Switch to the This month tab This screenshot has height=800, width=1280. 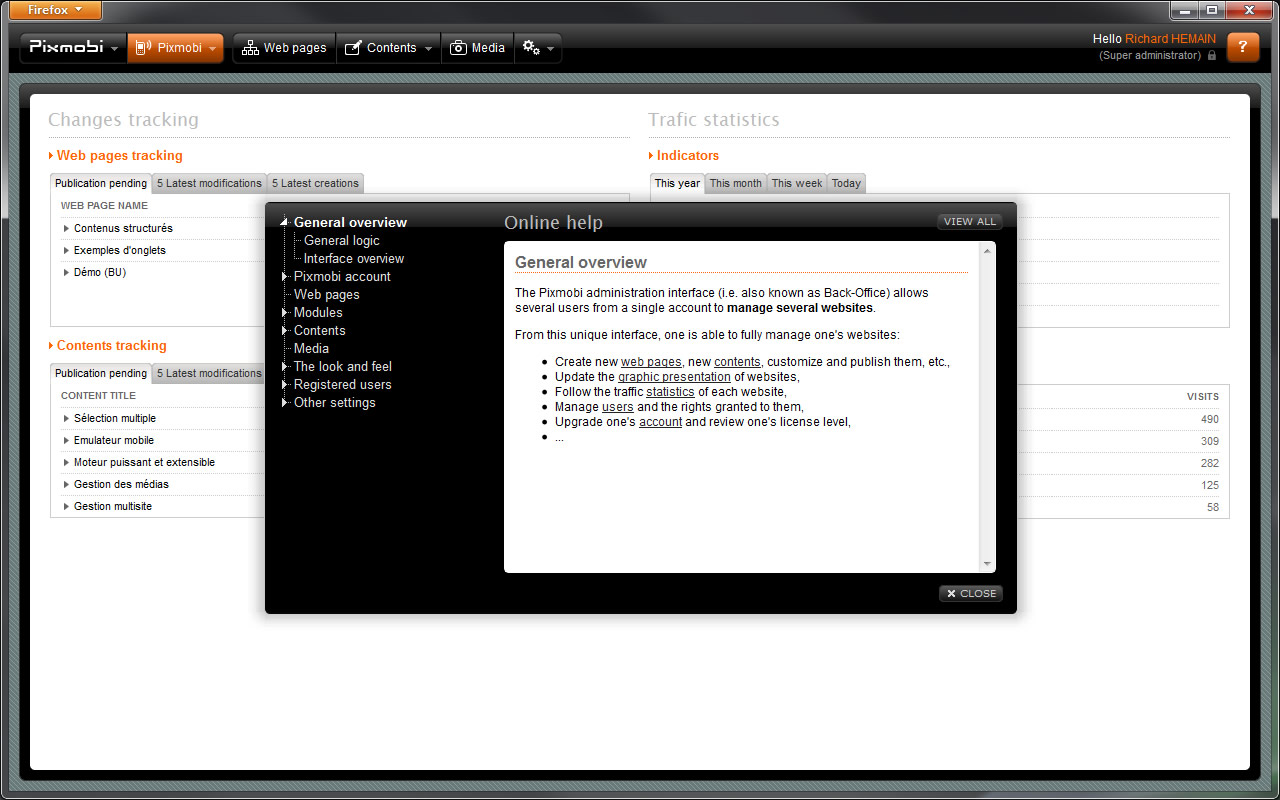coord(735,183)
